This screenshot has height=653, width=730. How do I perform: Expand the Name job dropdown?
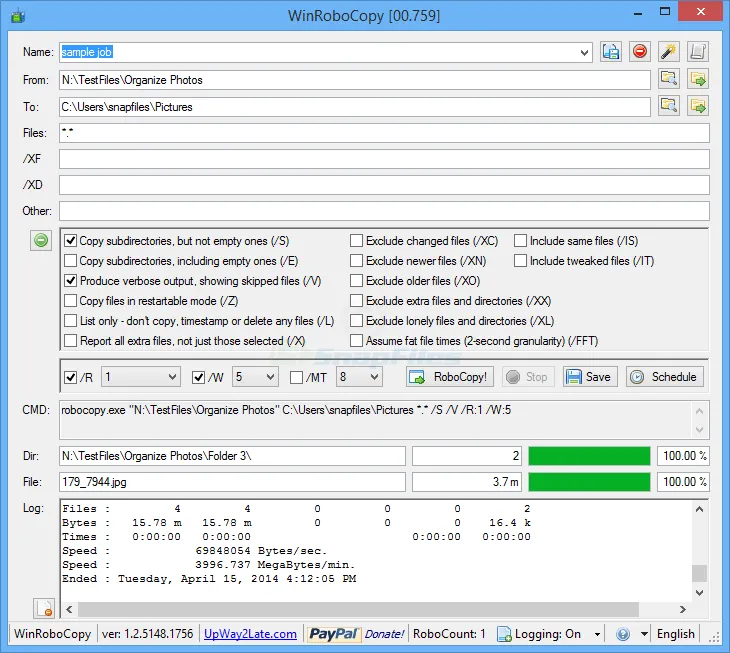point(584,52)
